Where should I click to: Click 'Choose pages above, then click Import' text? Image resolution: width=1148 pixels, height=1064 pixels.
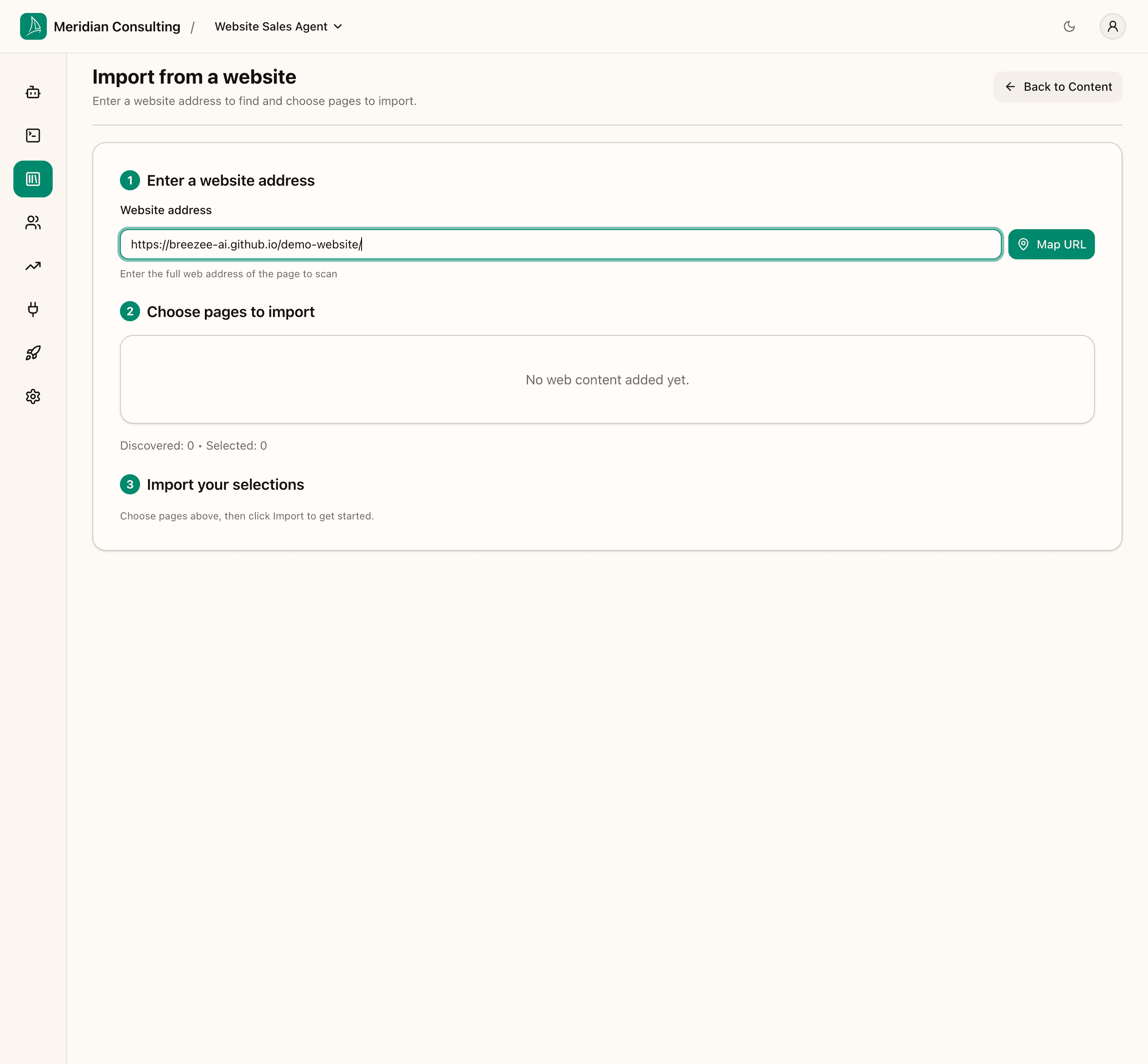coord(247,516)
